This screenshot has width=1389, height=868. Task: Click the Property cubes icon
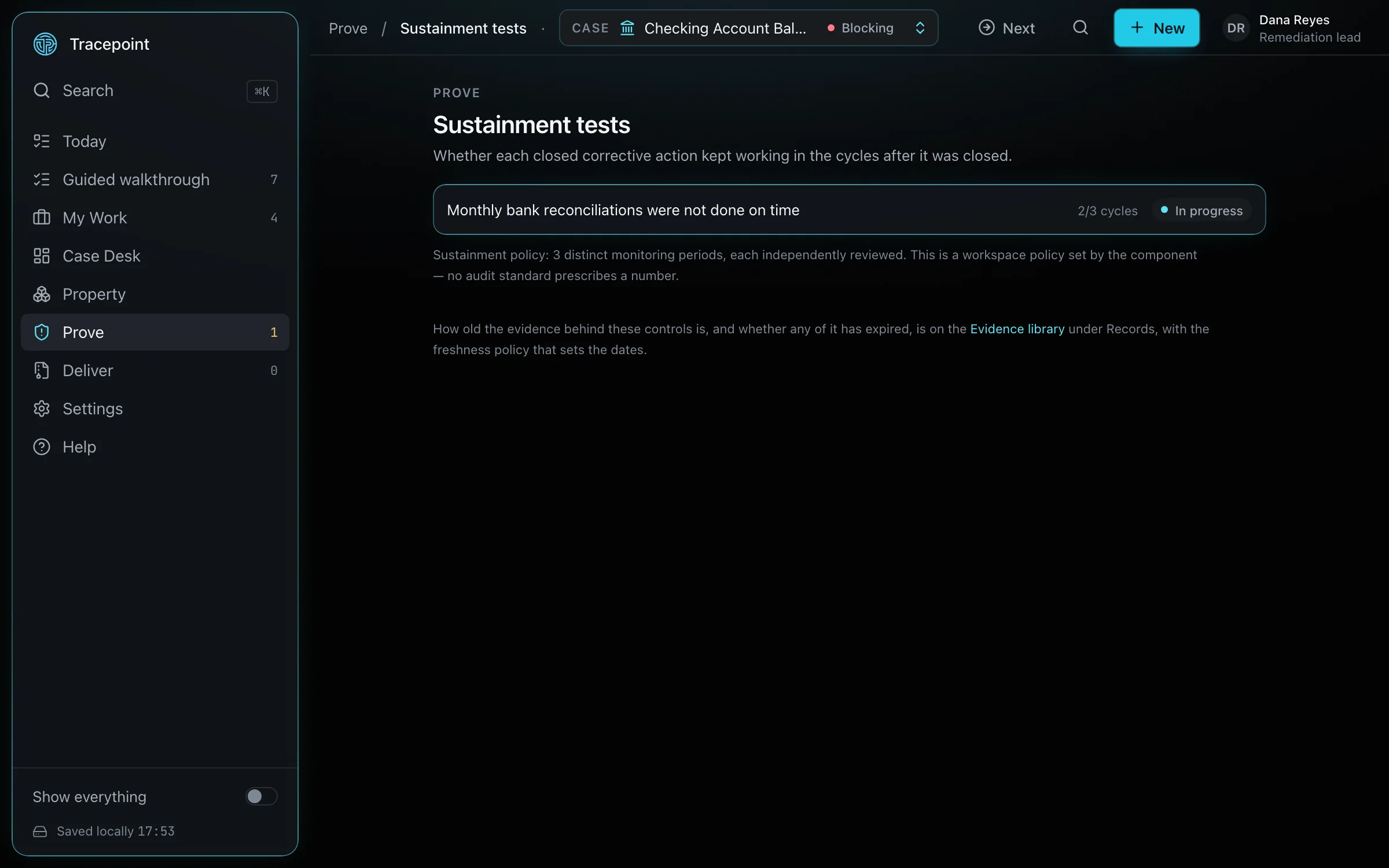[x=42, y=294]
